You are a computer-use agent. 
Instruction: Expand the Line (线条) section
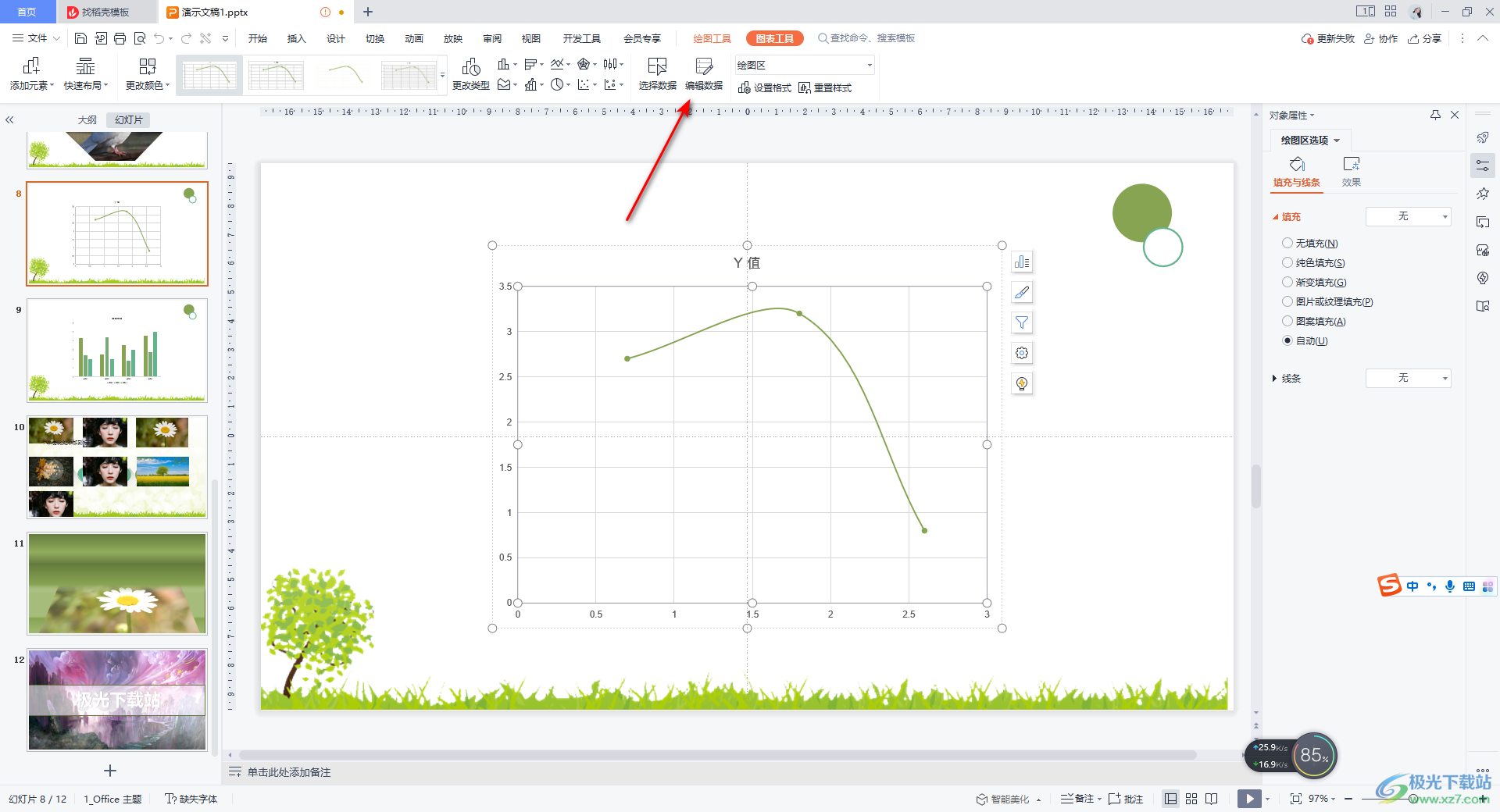(1275, 379)
